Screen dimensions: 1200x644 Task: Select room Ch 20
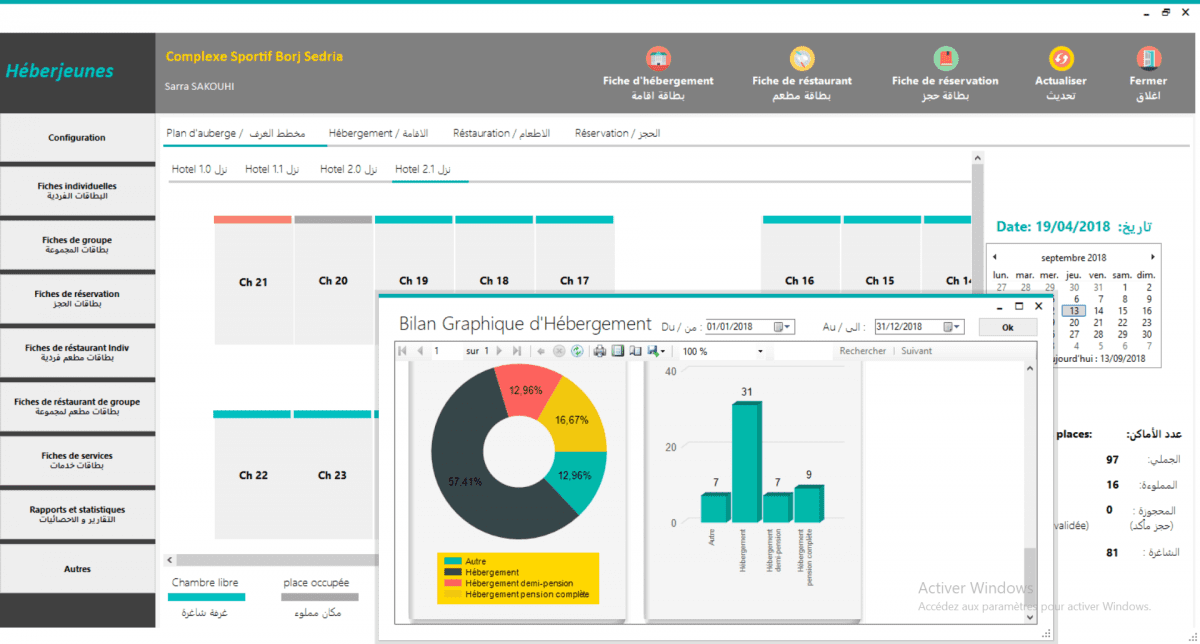pos(333,281)
